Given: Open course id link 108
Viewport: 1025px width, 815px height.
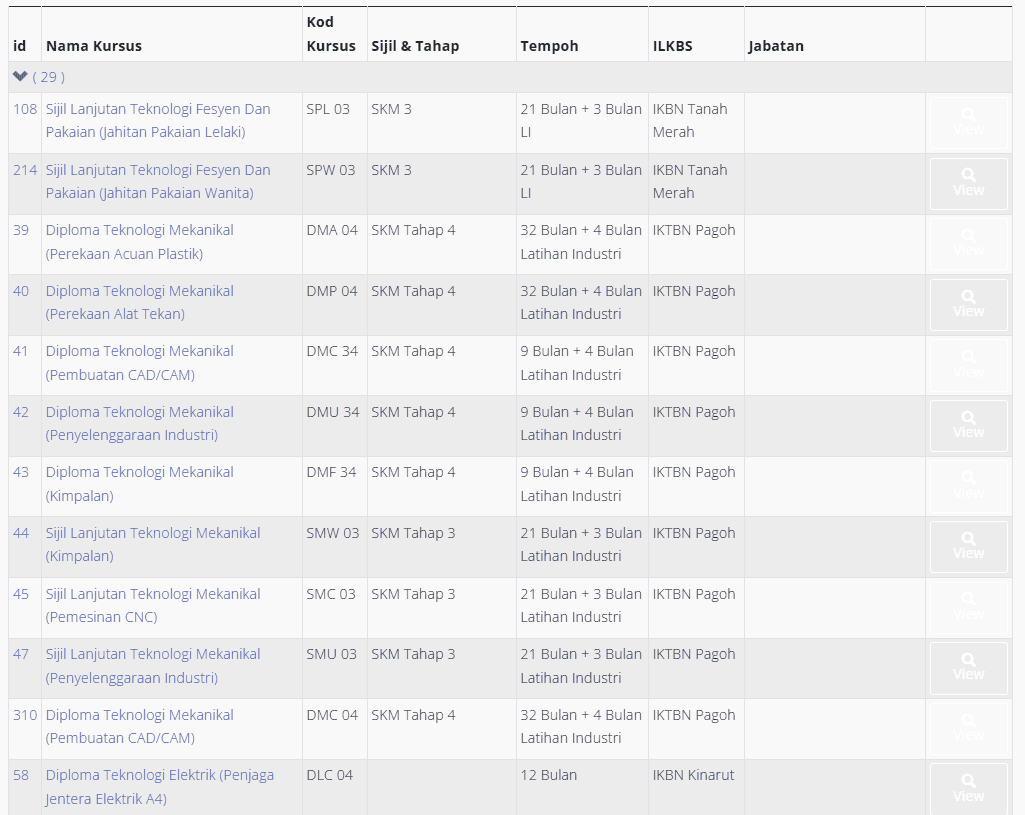Looking at the screenshot, I should tap(24, 109).
